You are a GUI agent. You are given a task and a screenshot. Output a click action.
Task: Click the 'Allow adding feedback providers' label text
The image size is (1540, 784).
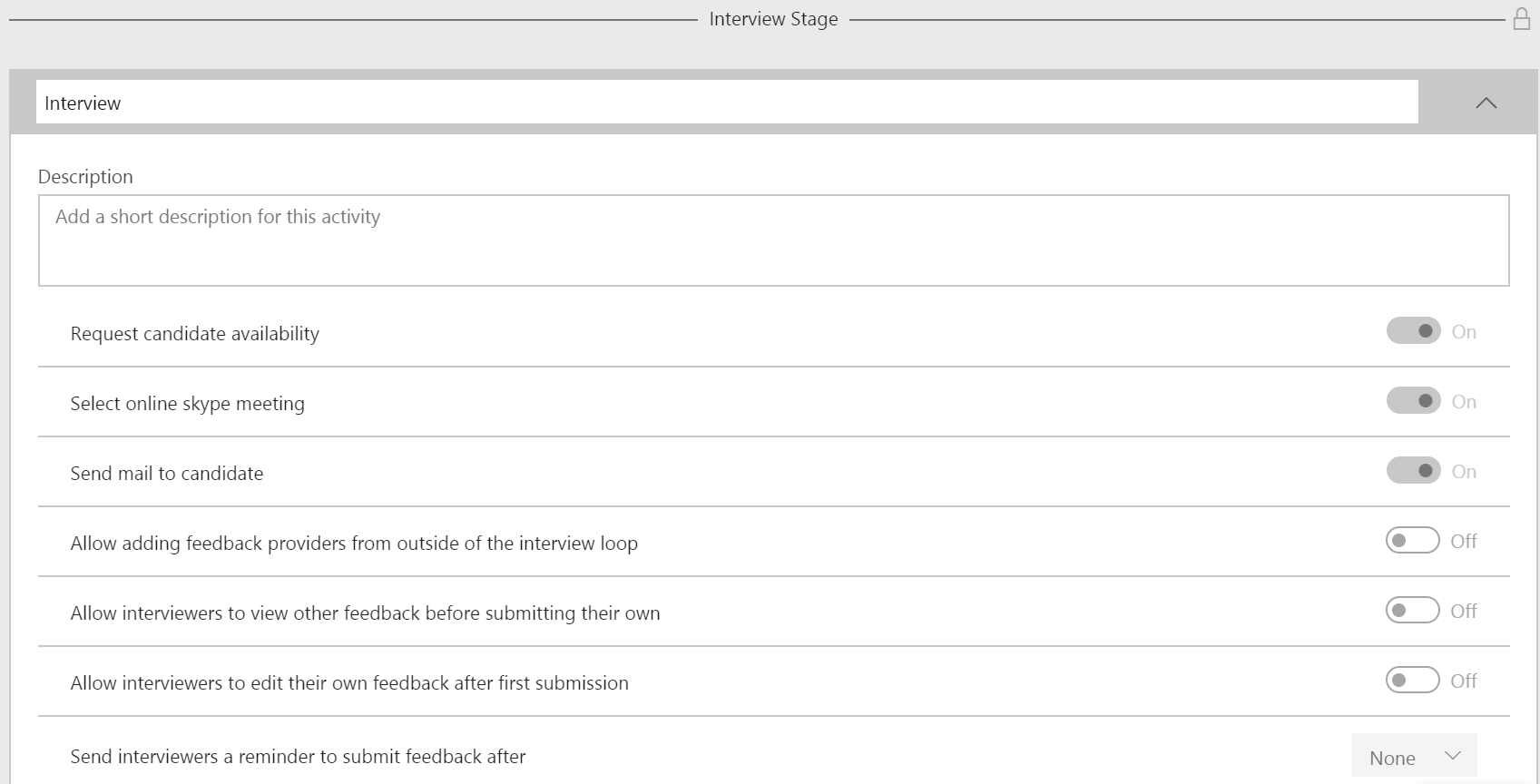[354, 544]
